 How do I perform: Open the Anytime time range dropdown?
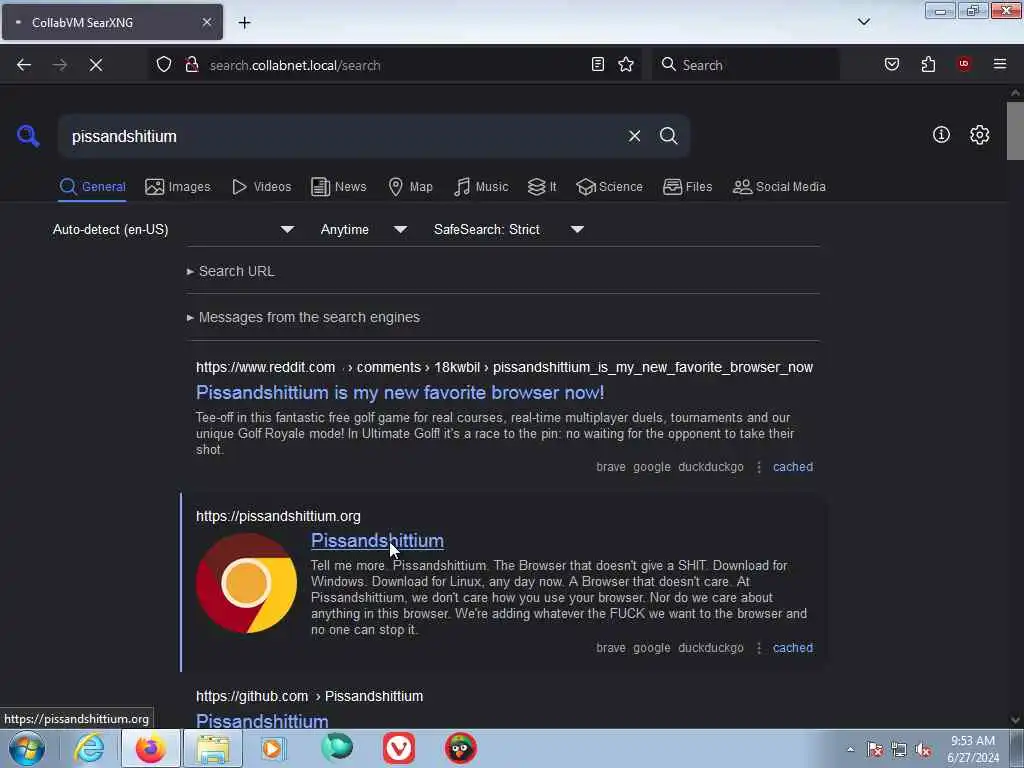(x=363, y=229)
